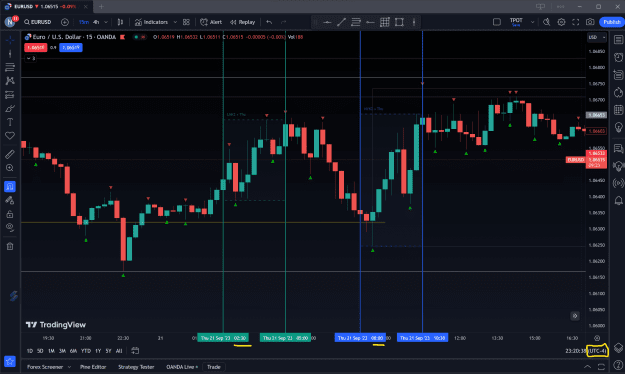Open the Strategy Tester tab
625x374 pixels.
pyautogui.click(x=136, y=367)
